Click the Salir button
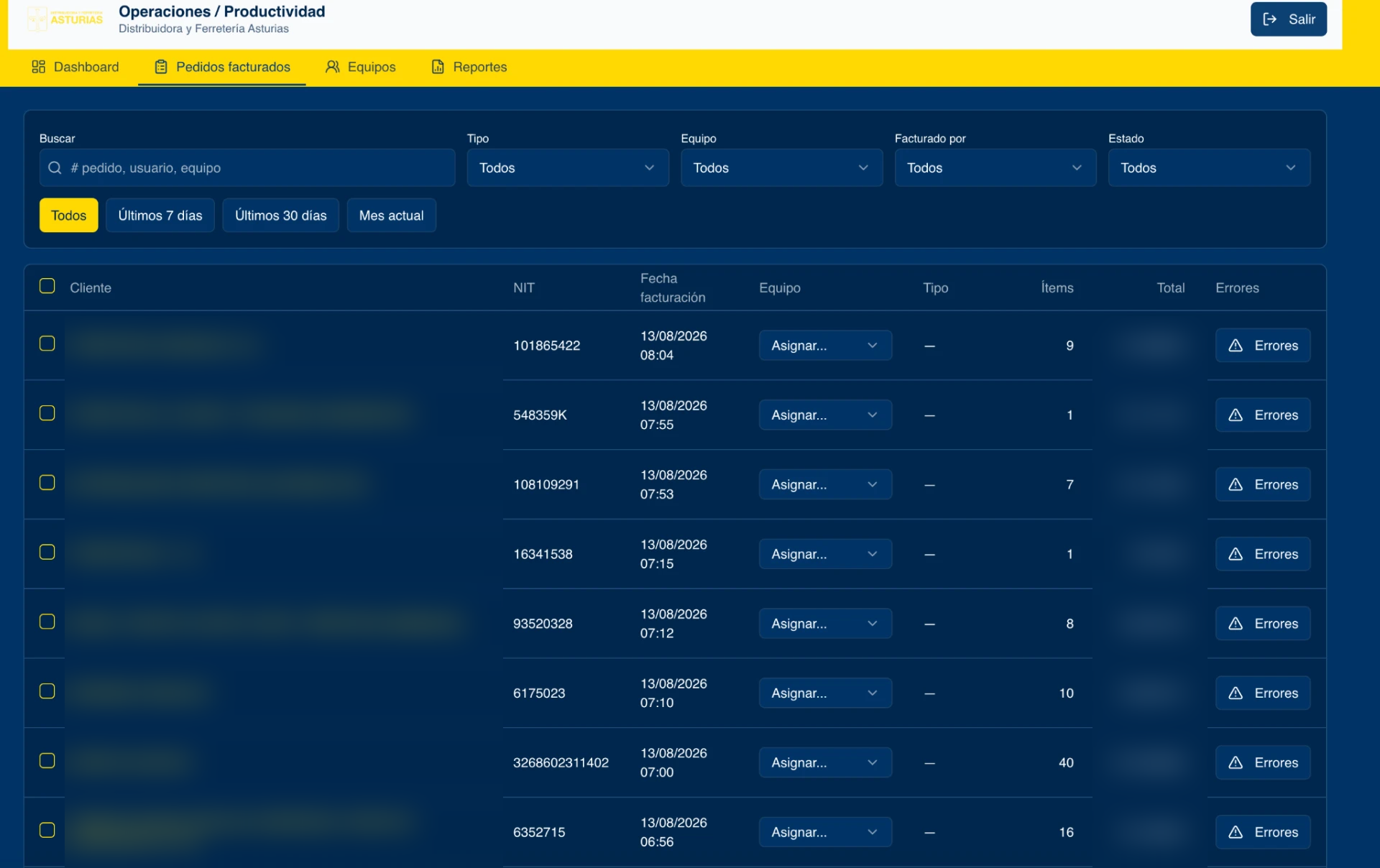The image size is (1380, 868). (1289, 19)
